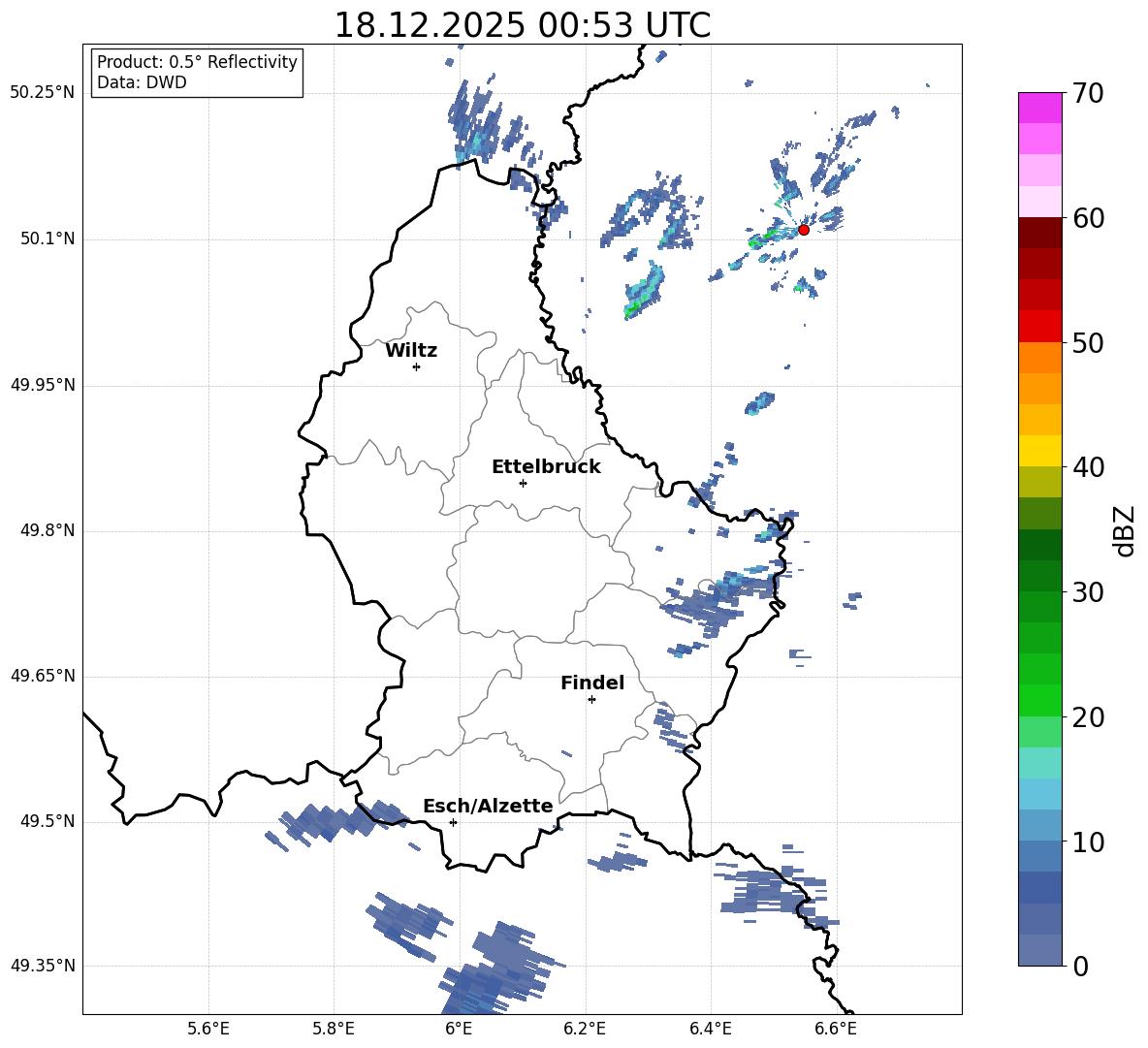The width and height of the screenshot is (1148, 1048).
Task: Pick the bright green swatch just above 20
Action: point(1040,700)
